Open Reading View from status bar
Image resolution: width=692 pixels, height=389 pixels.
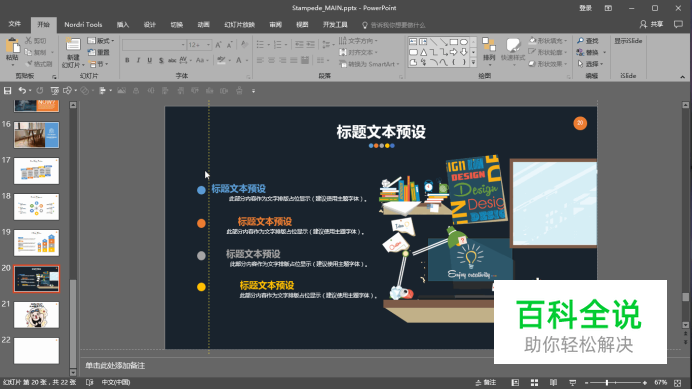553,382
